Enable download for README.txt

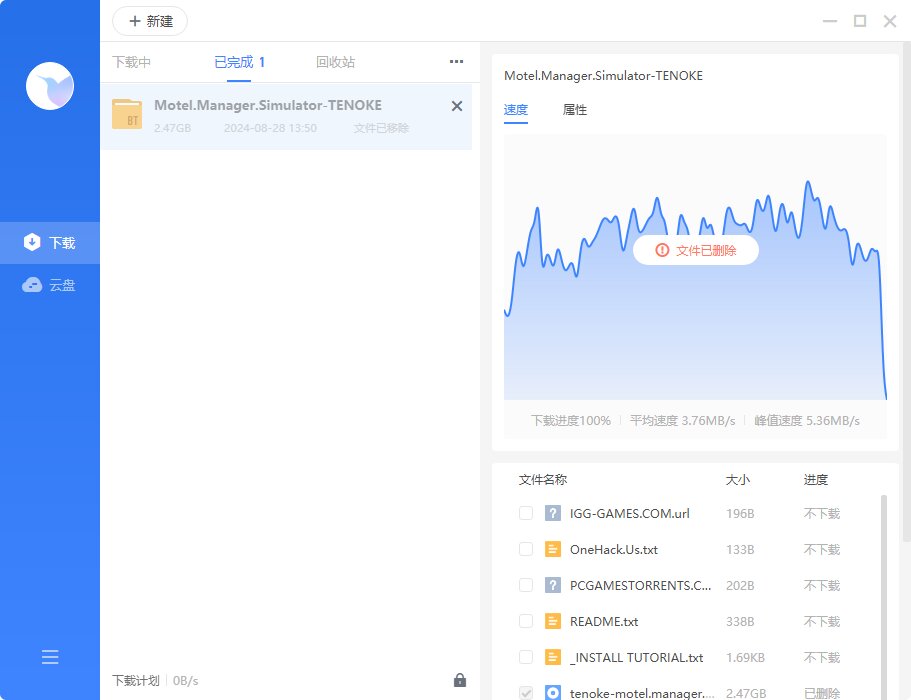click(525, 621)
